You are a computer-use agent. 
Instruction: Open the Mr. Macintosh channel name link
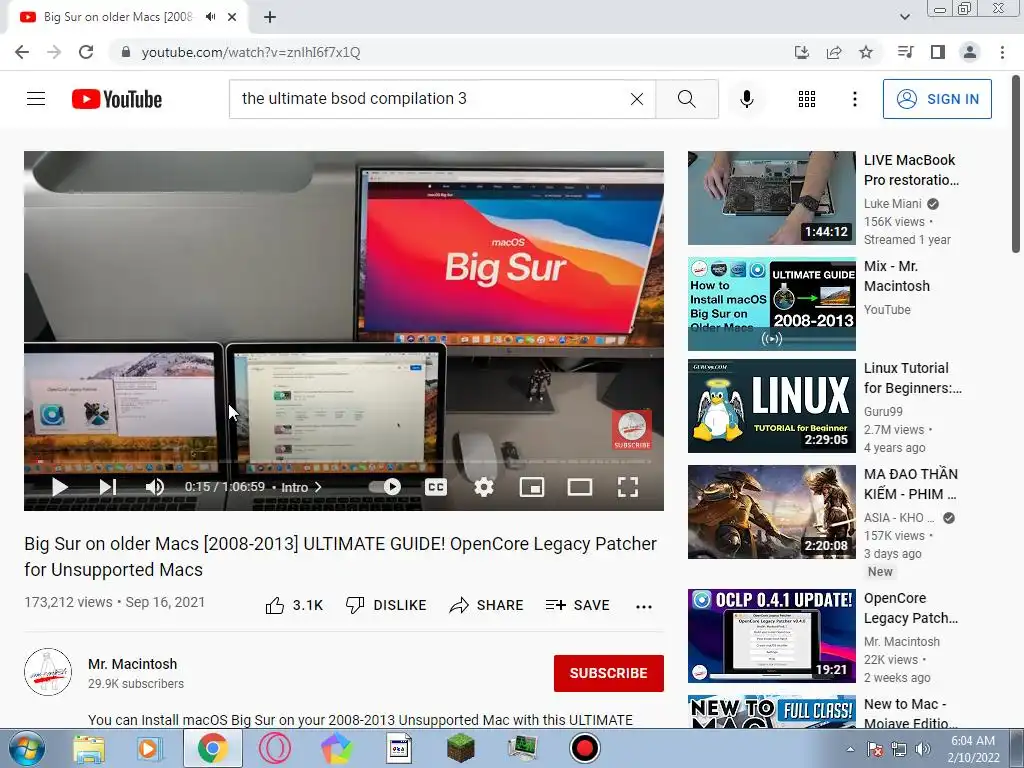click(133, 664)
